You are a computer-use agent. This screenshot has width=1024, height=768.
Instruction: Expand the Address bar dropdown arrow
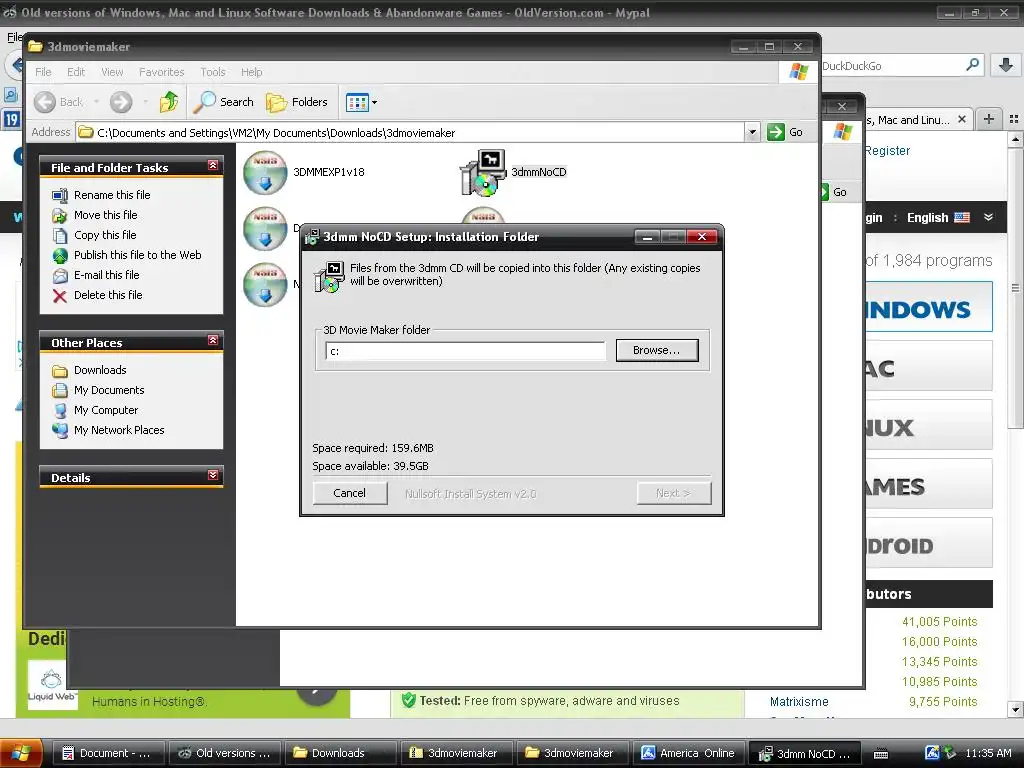click(752, 133)
